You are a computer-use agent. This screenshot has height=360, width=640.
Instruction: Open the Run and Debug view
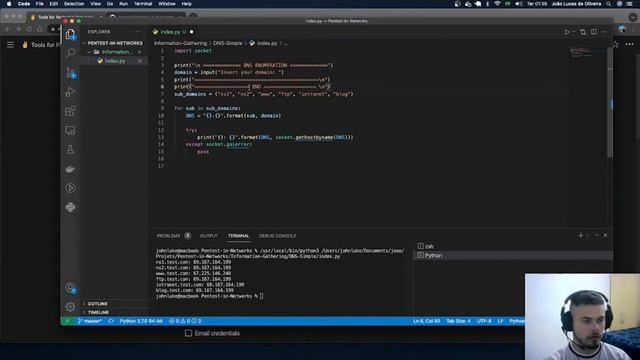click(x=70, y=92)
